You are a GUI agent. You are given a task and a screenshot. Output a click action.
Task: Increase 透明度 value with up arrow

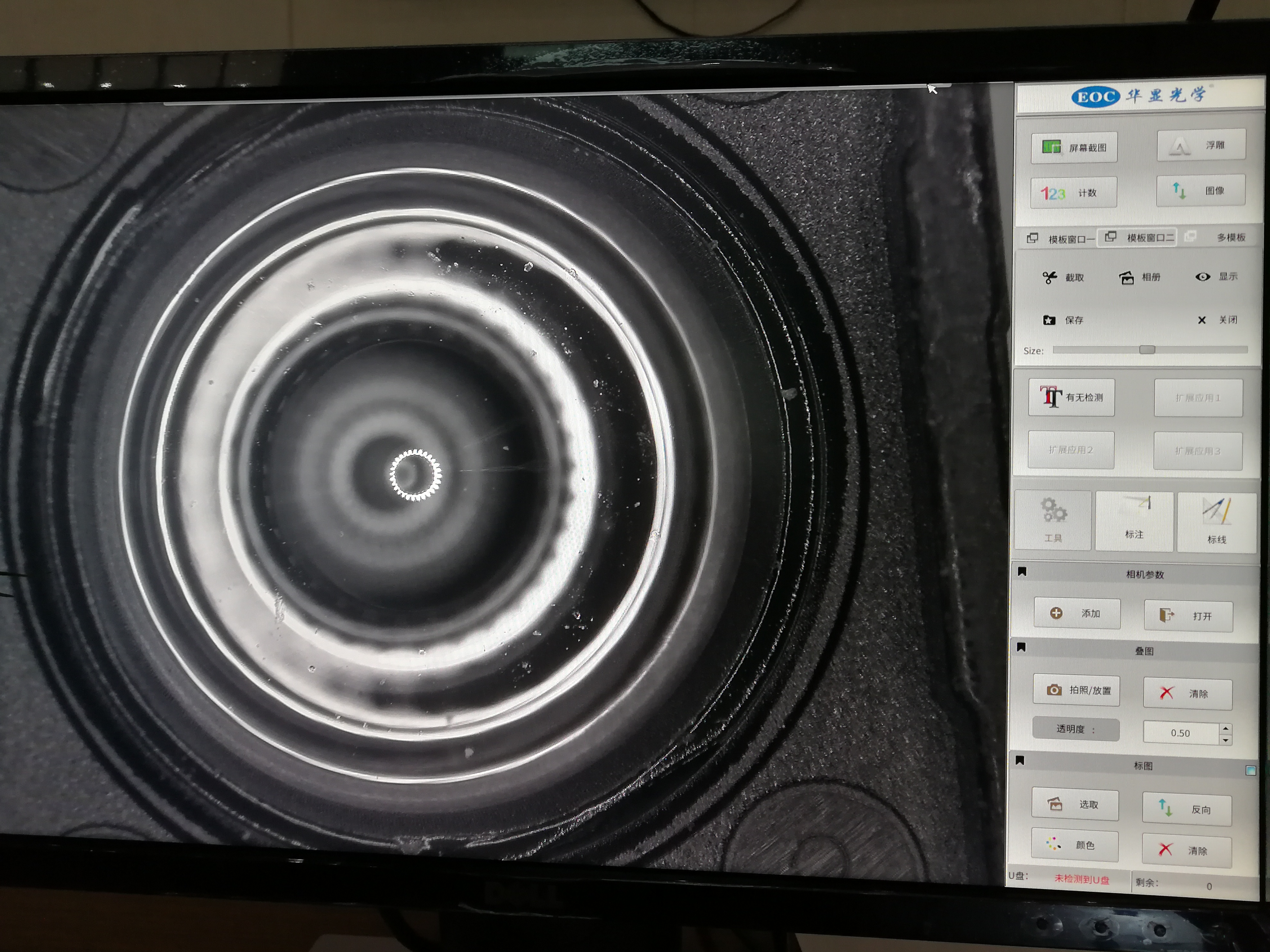(1226, 728)
